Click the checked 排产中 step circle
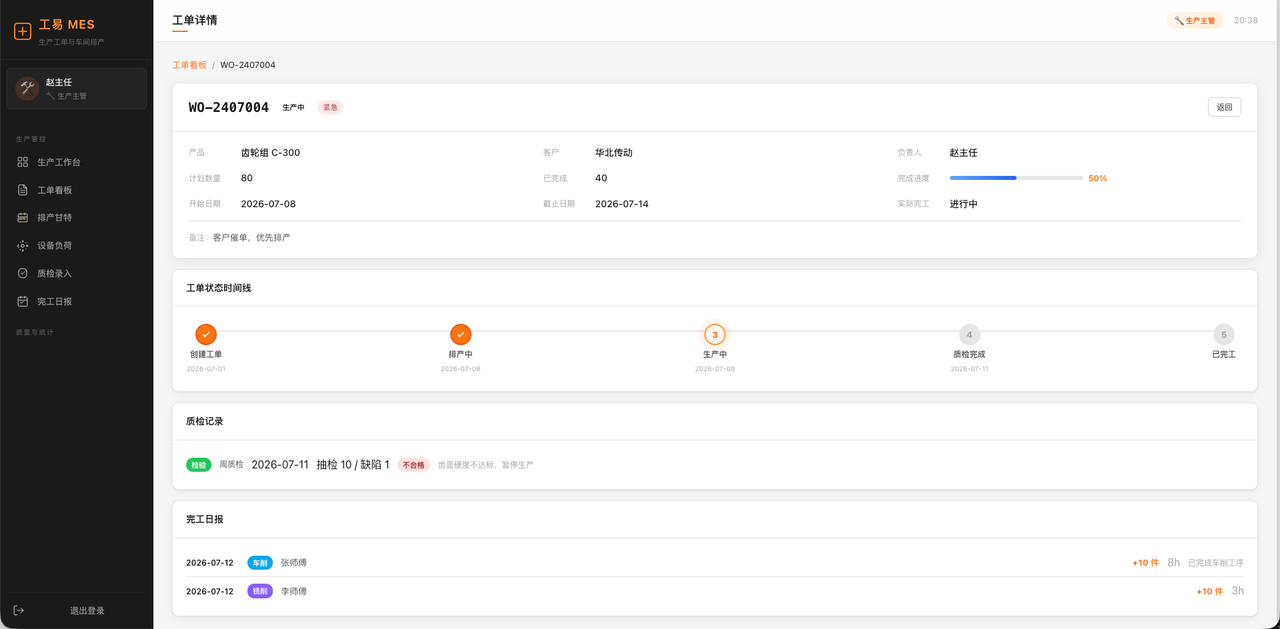 [460, 334]
